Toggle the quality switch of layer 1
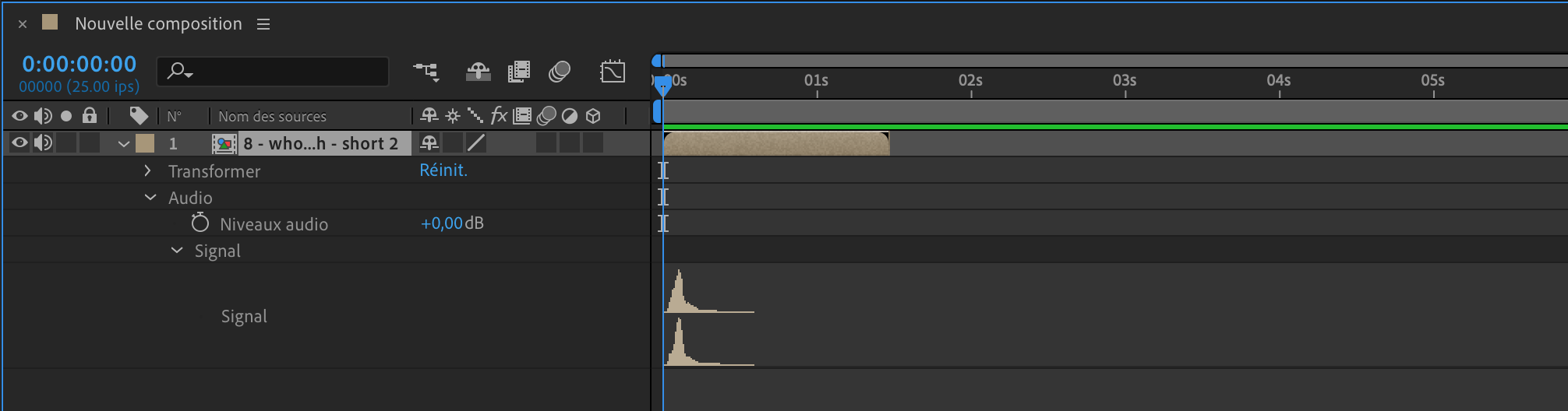 (x=476, y=142)
